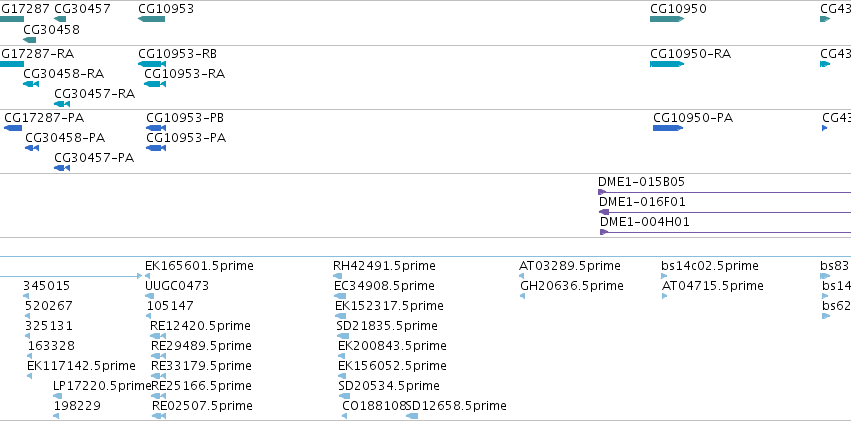Screen dimensions: 851x421
Task: Click the GH20636.5prime label
Action: tap(571, 285)
